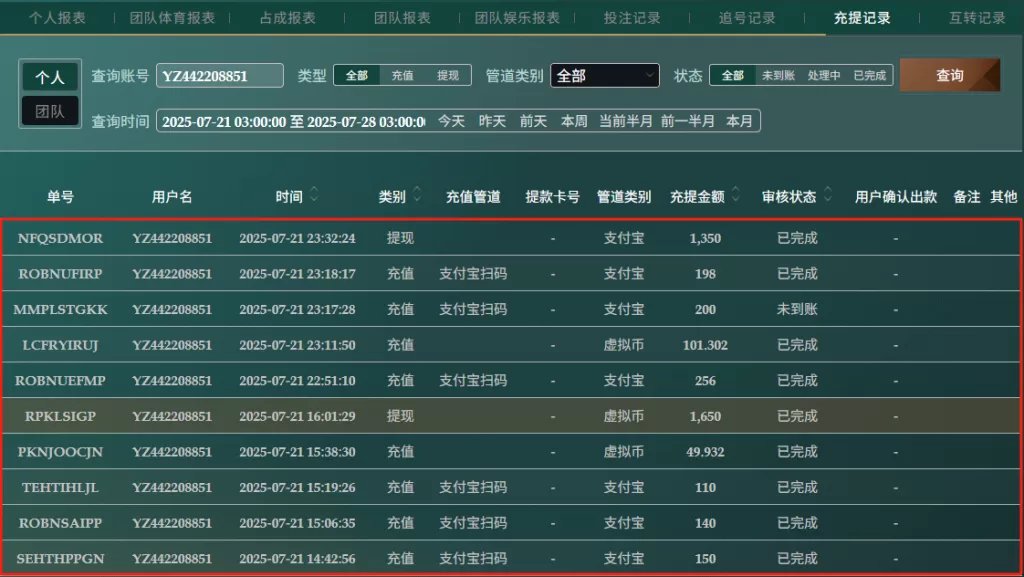Click the 备注 column header
The height and width of the screenshot is (577, 1024).
pos(967,196)
